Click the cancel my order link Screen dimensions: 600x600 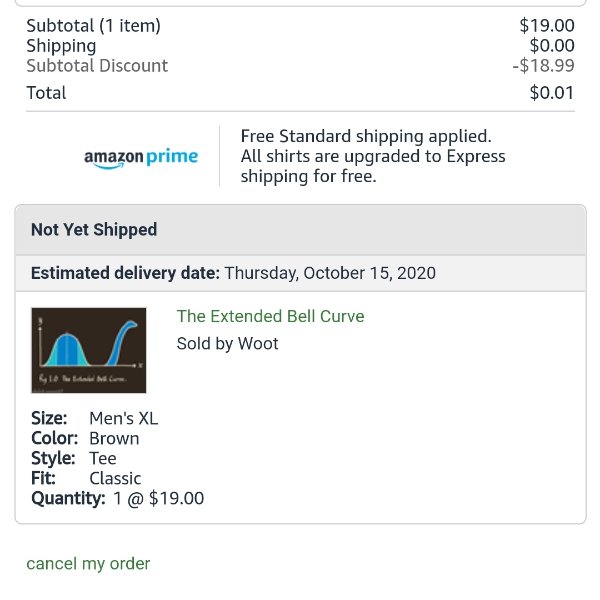tap(88, 564)
